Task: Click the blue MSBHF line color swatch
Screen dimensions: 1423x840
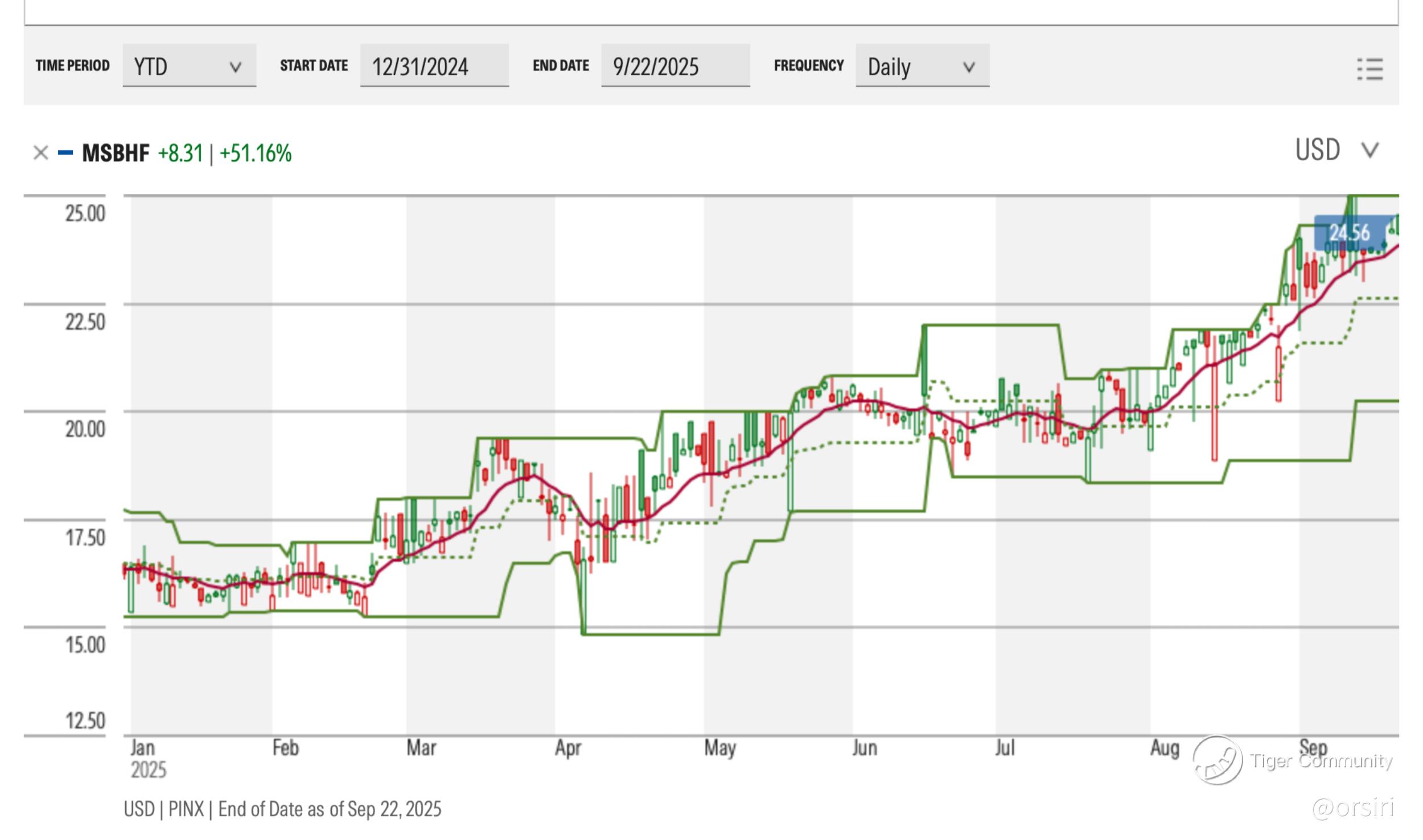Action: [x=65, y=153]
